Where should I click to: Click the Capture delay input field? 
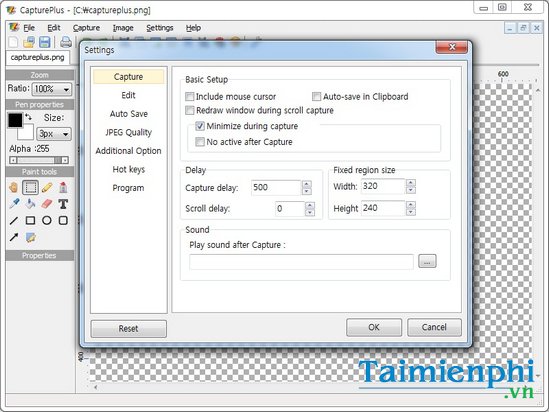click(x=276, y=188)
